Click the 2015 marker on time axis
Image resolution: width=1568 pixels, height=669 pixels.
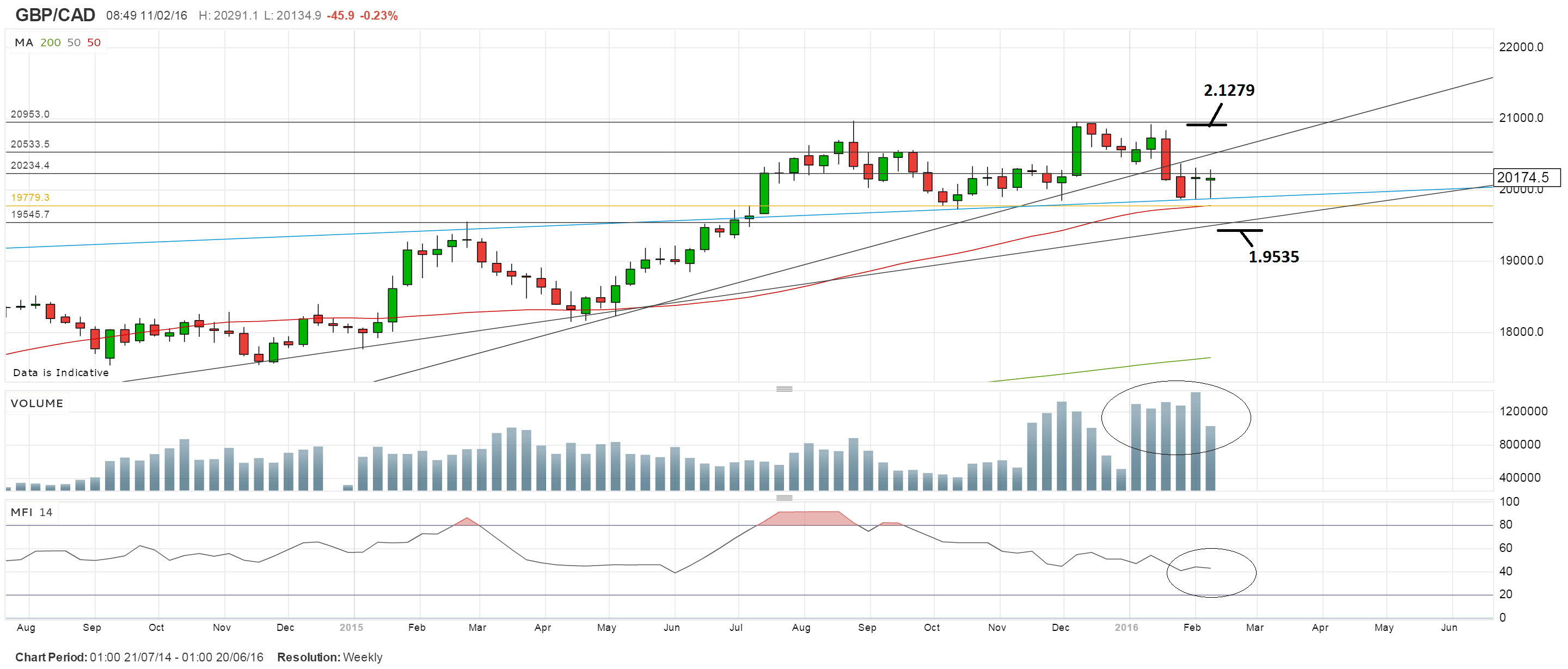click(351, 628)
